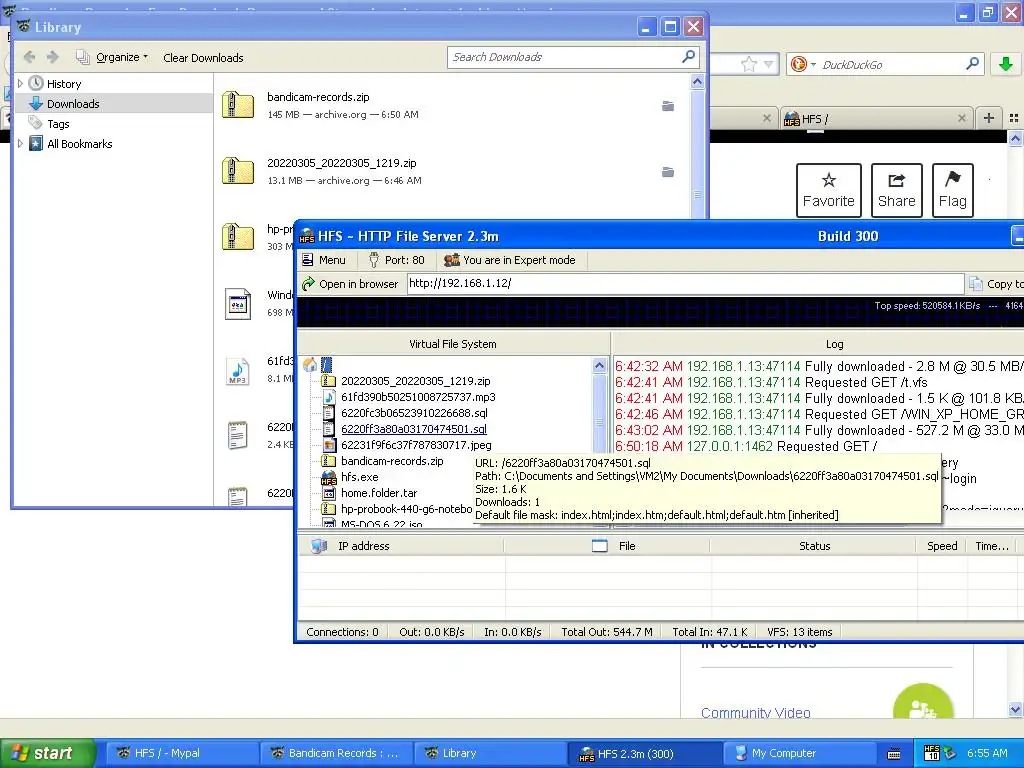Select Tags in Library sidebar
The height and width of the screenshot is (768, 1024).
57,123
